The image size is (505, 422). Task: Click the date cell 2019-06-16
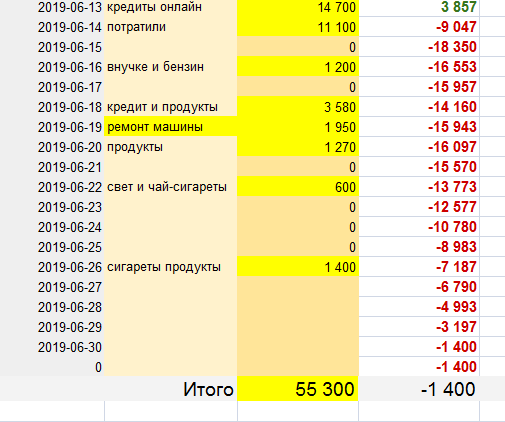click(x=52, y=67)
